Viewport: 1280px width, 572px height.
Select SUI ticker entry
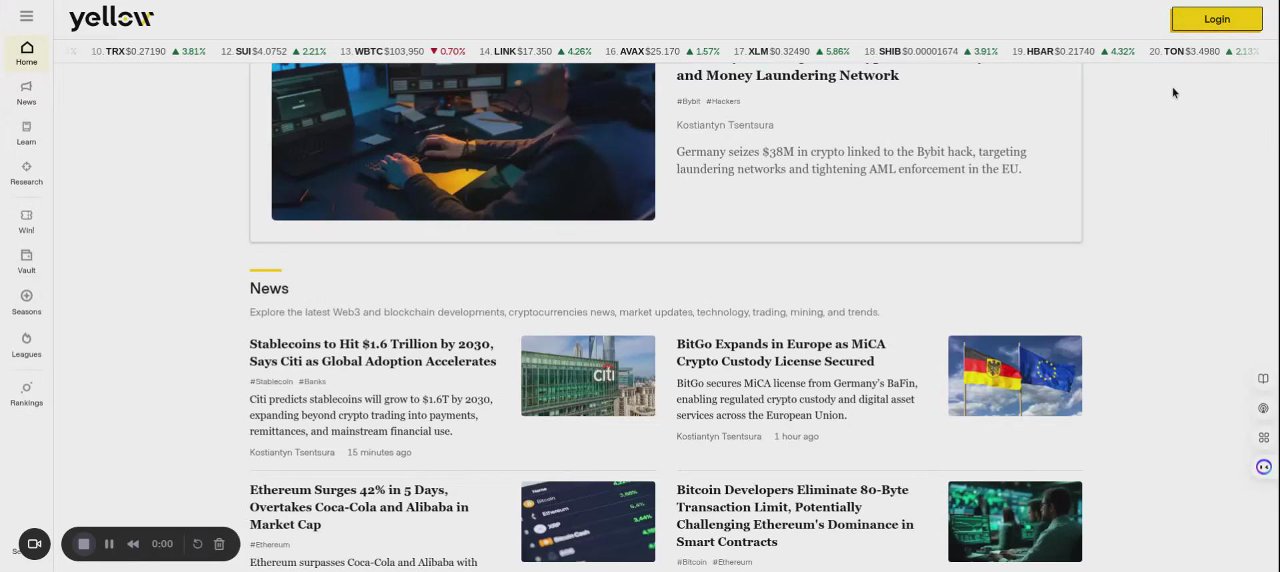coord(274,51)
